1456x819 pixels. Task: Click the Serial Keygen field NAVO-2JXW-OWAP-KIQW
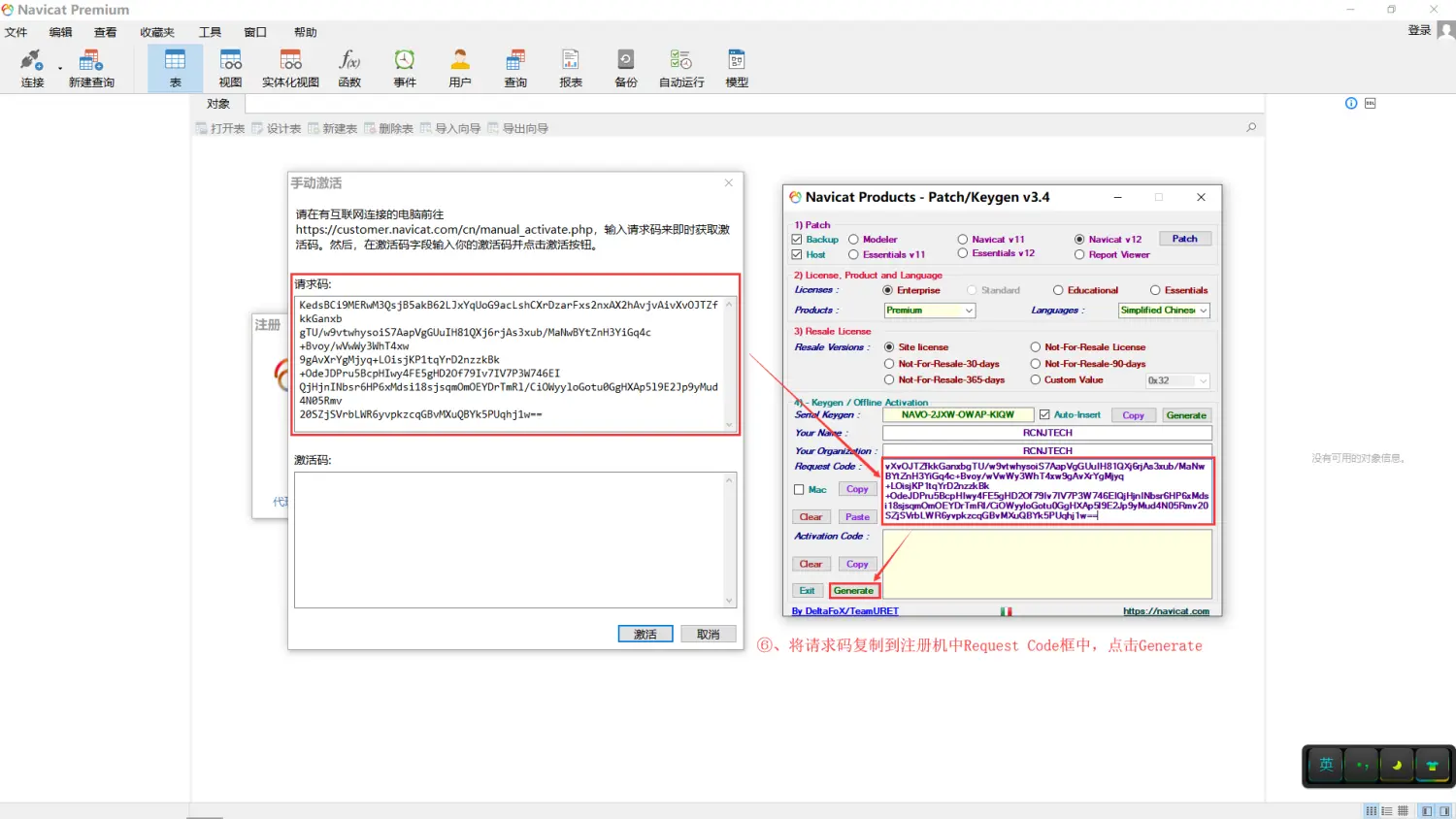coord(957,414)
